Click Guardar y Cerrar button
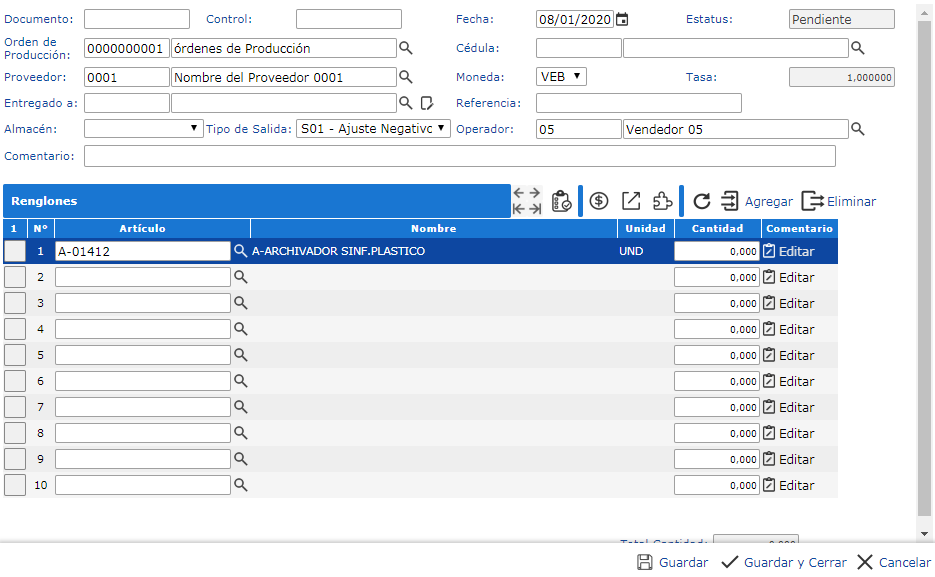Screen dimensions: 935x577 (784, 563)
